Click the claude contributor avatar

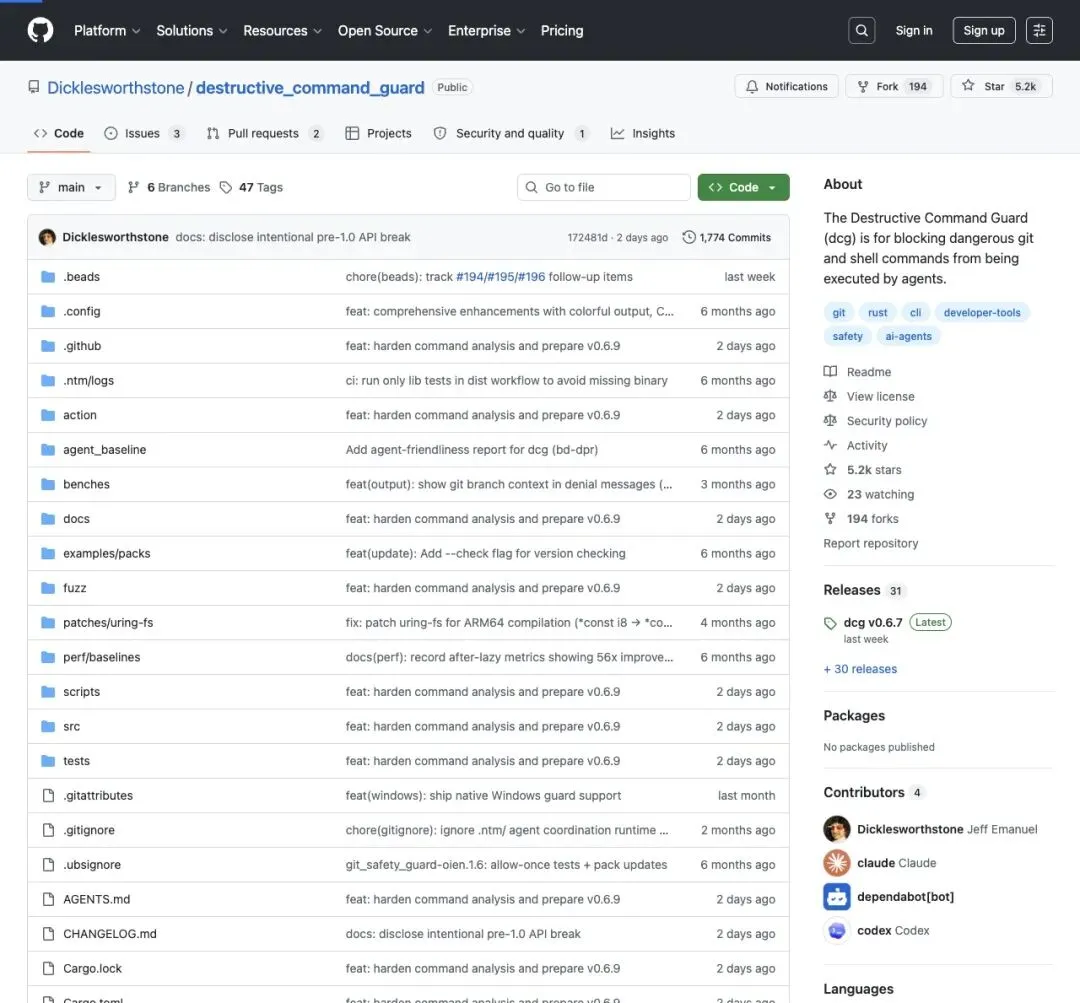coord(836,862)
